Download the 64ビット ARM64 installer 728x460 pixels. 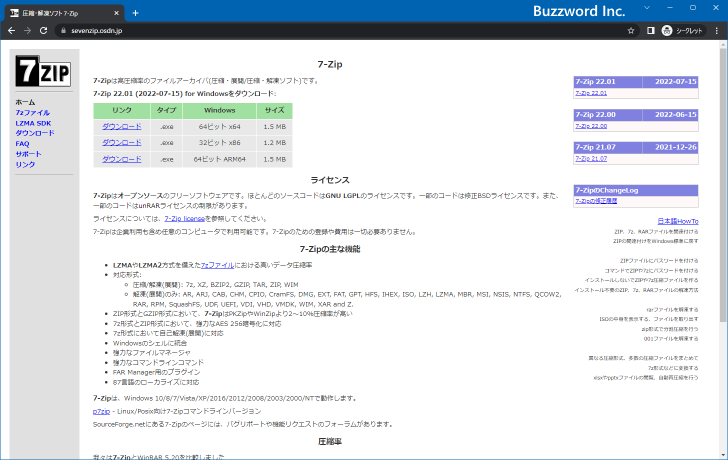click(x=122, y=159)
